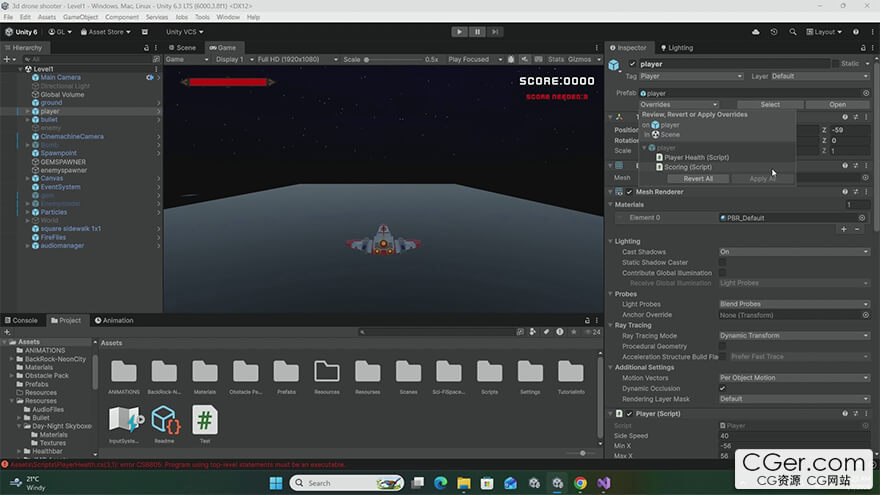Click the Play button in the toolbar

[459, 32]
